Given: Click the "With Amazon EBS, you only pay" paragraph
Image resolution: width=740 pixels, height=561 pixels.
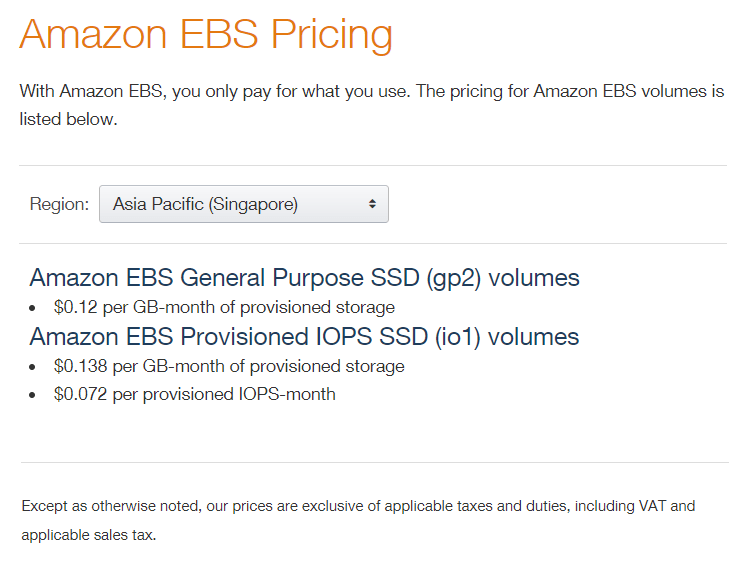Looking at the screenshot, I should pos(371,91).
